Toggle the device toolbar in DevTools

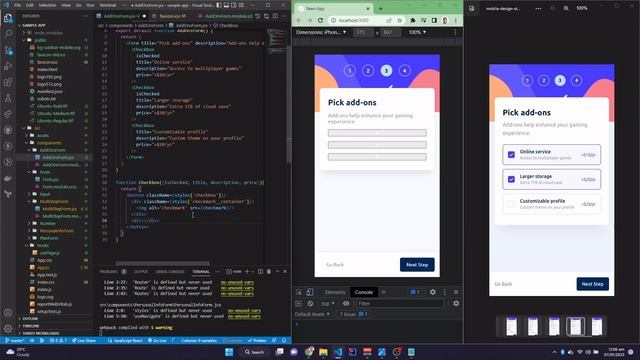tap(310, 292)
